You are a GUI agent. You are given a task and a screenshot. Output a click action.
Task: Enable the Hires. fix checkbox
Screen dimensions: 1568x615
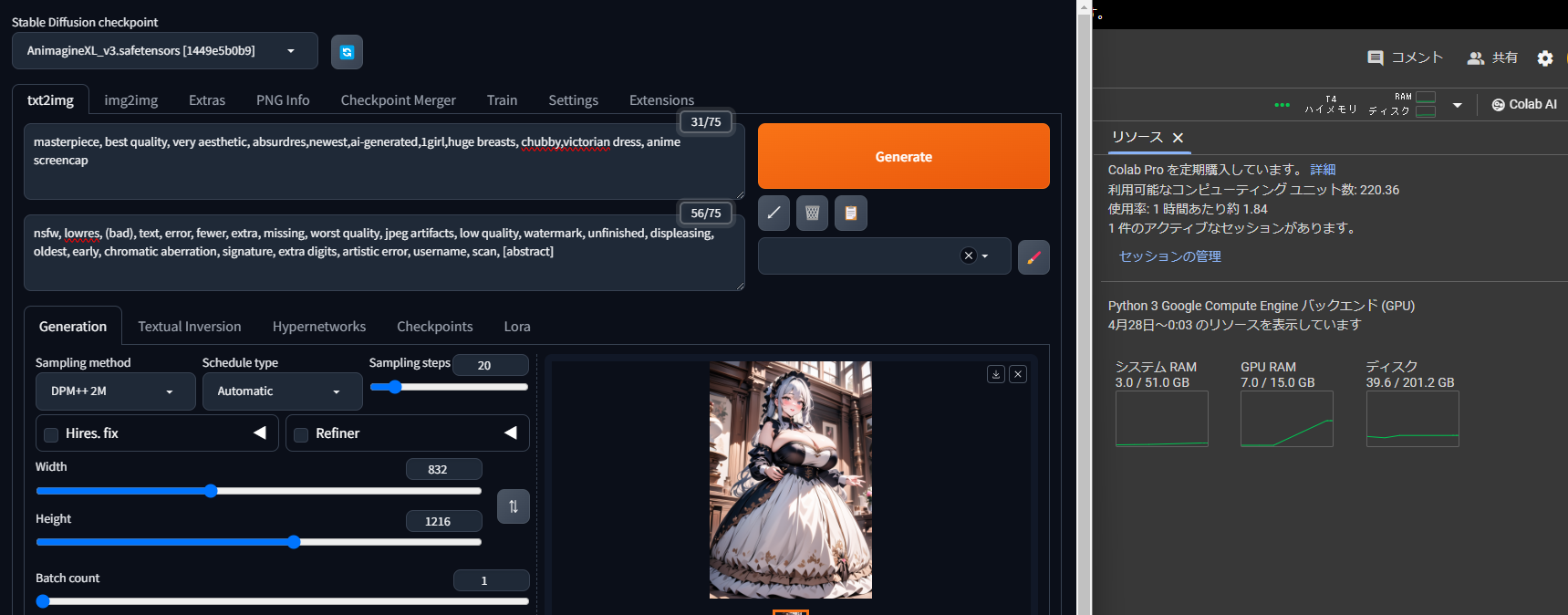(x=52, y=434)
